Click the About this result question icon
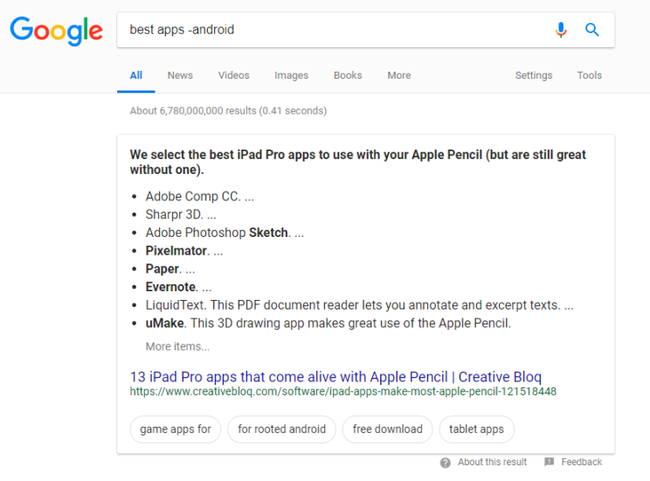This screenshot has height=481, width=650. [445, 463]
